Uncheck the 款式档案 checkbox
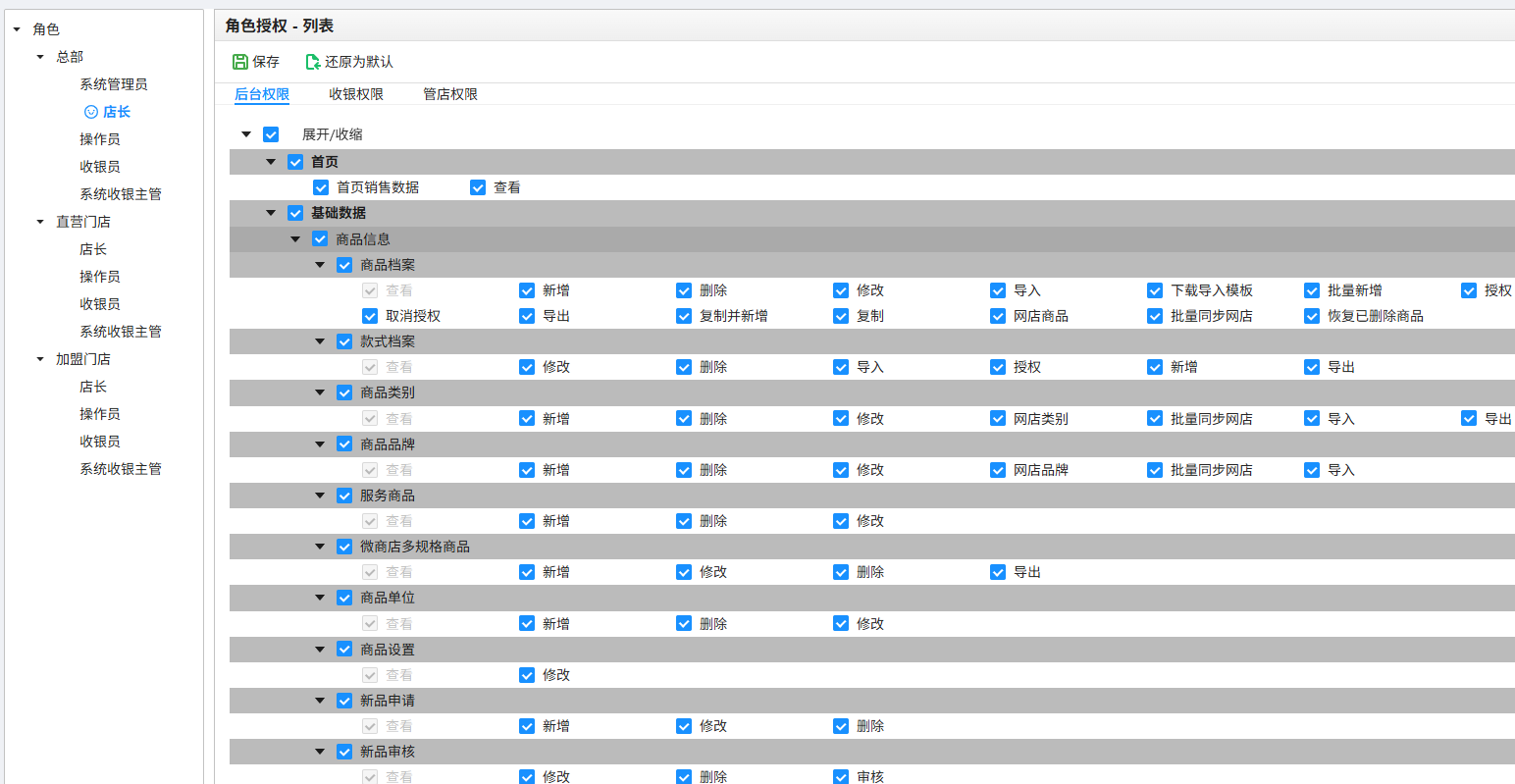This screenshot has width=1515, height=784. click(344, 341)
